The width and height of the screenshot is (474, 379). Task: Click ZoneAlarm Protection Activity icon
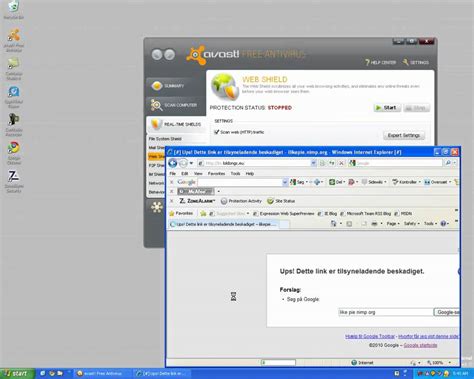pyautogui.click(x=224, y=201)
